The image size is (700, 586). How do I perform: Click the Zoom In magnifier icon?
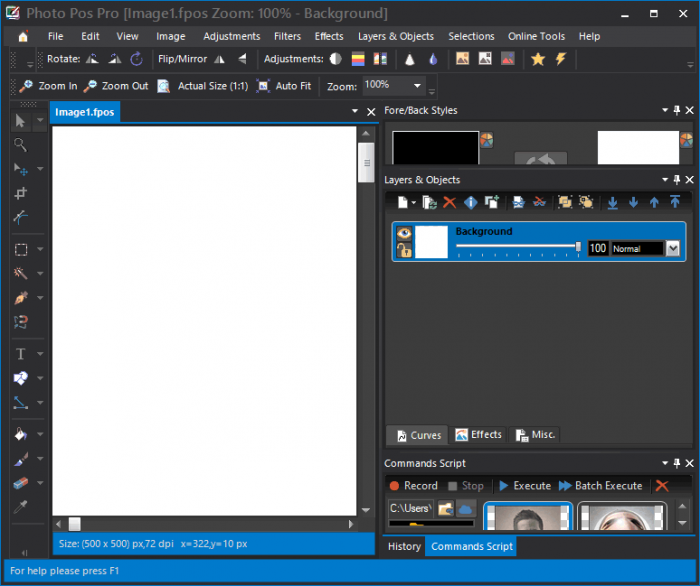(27, 86)
